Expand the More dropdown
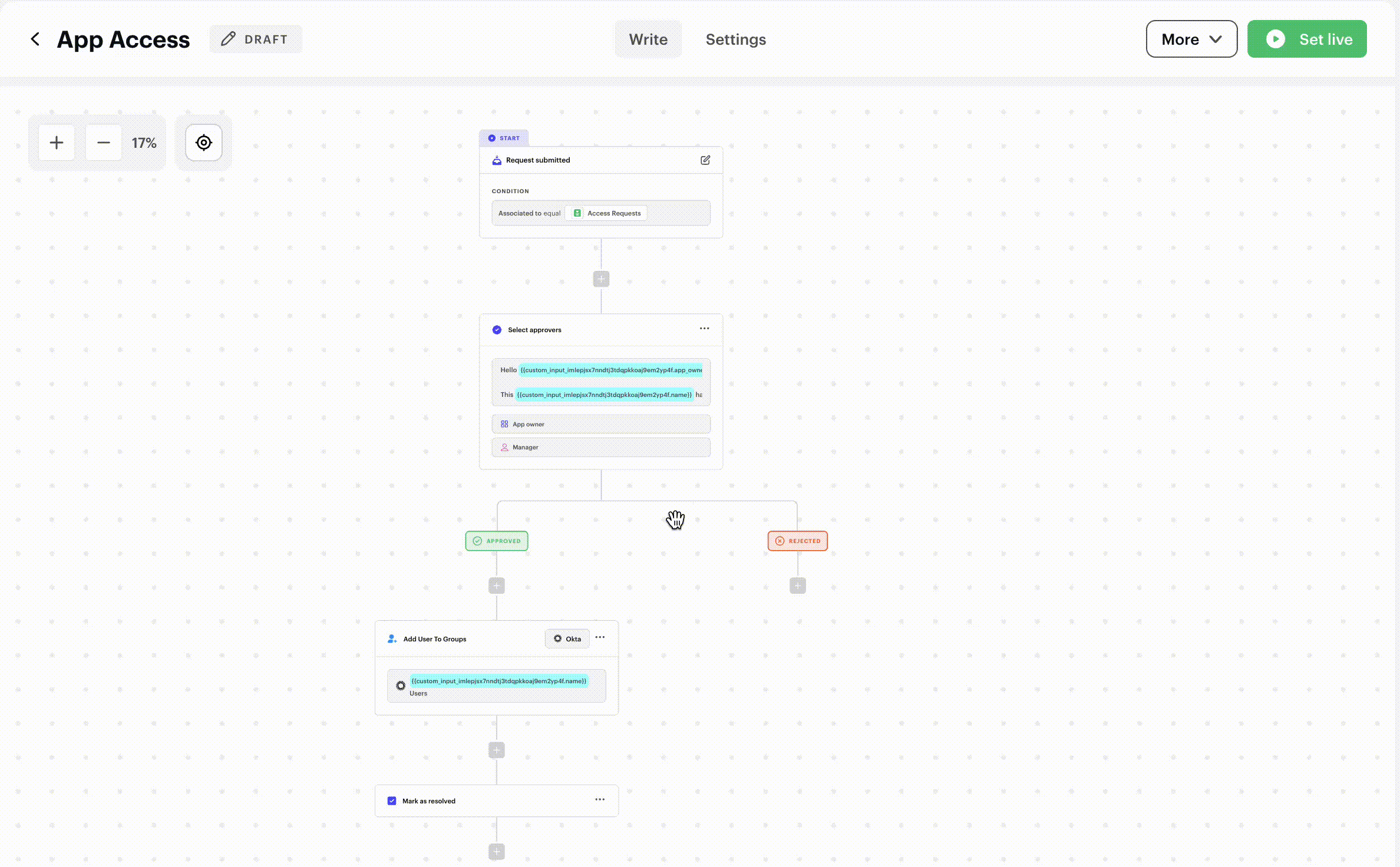1400x867 pixels. pyautogui.click(x=1191, y=39)
